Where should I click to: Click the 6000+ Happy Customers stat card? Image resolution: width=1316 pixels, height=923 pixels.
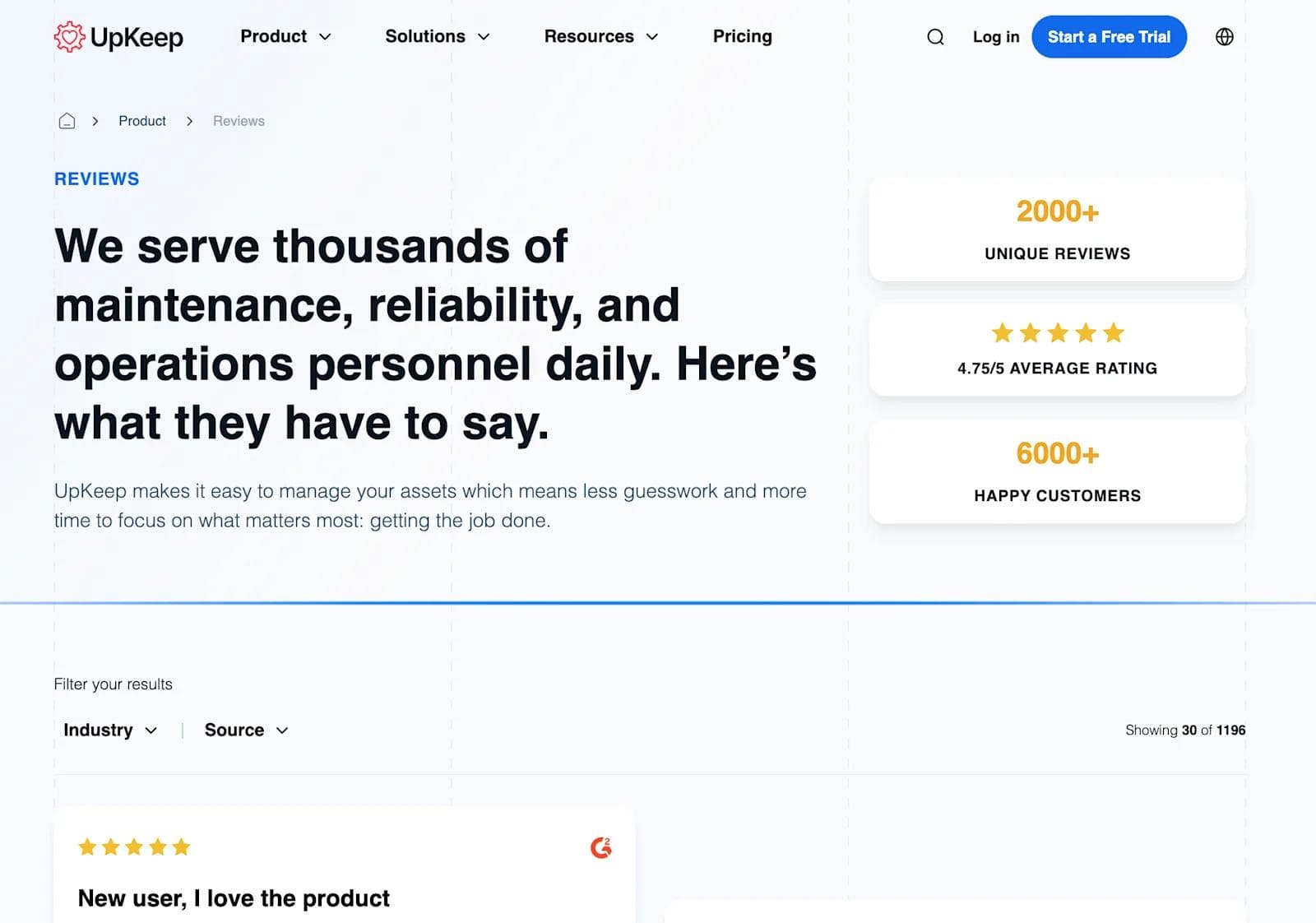coord(1058,471)
